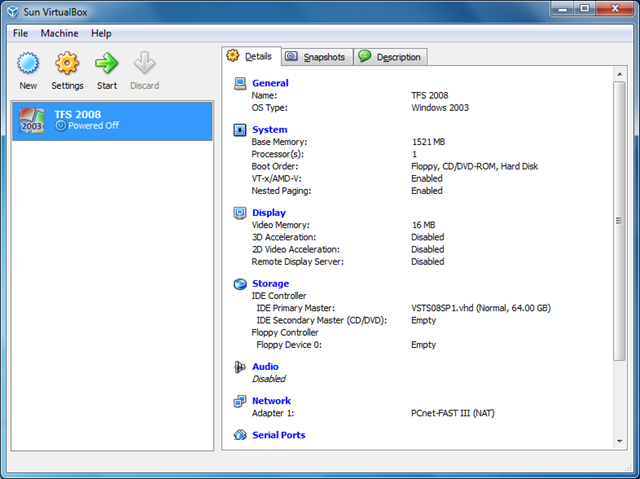The height and width of the screenshot is (479, 640).
Task: Click the PCnet-FAST III (NAT) adapter value
Action: [x=453, y=413]
